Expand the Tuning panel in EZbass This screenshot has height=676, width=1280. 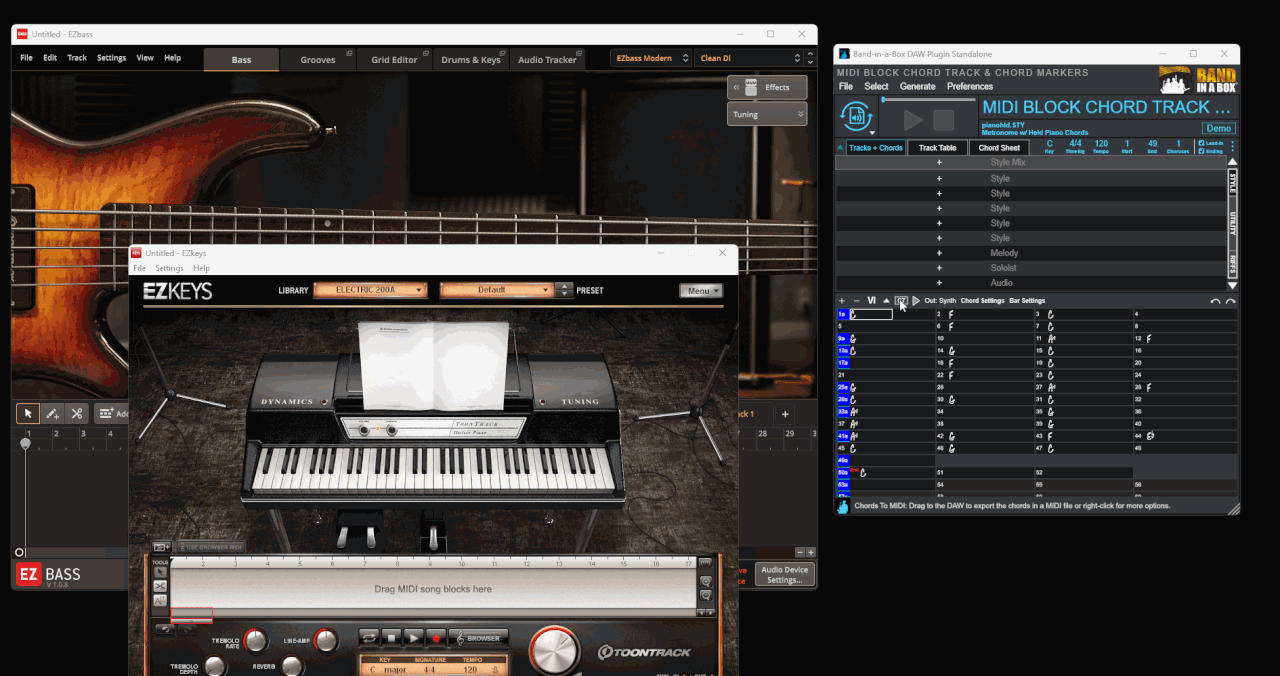[x=767, y=115]
